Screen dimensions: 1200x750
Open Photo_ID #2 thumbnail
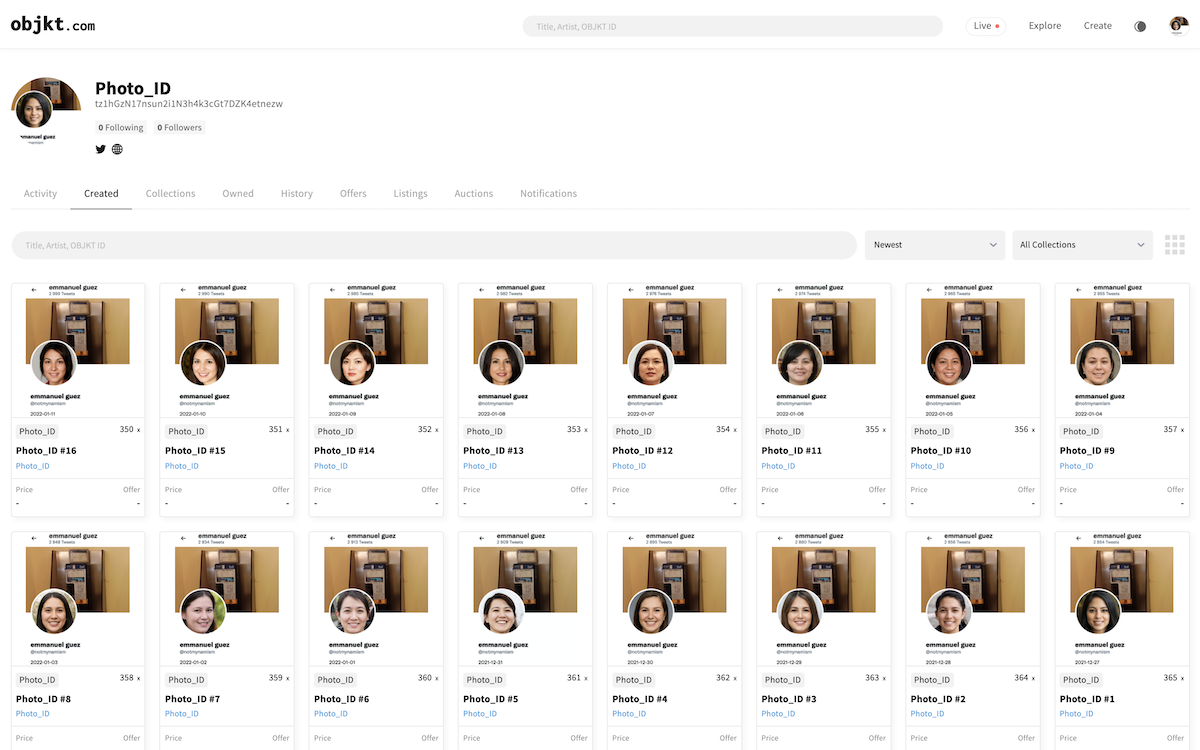tap(973, 599)
